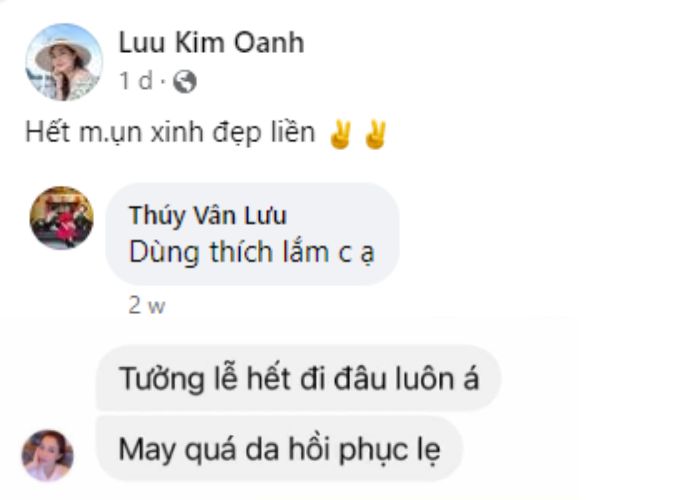Select the comment text "Dùng thích lắm c ạ"
Image resolution: width=700 pixels, height=500 pixels.
click(251, 253)
